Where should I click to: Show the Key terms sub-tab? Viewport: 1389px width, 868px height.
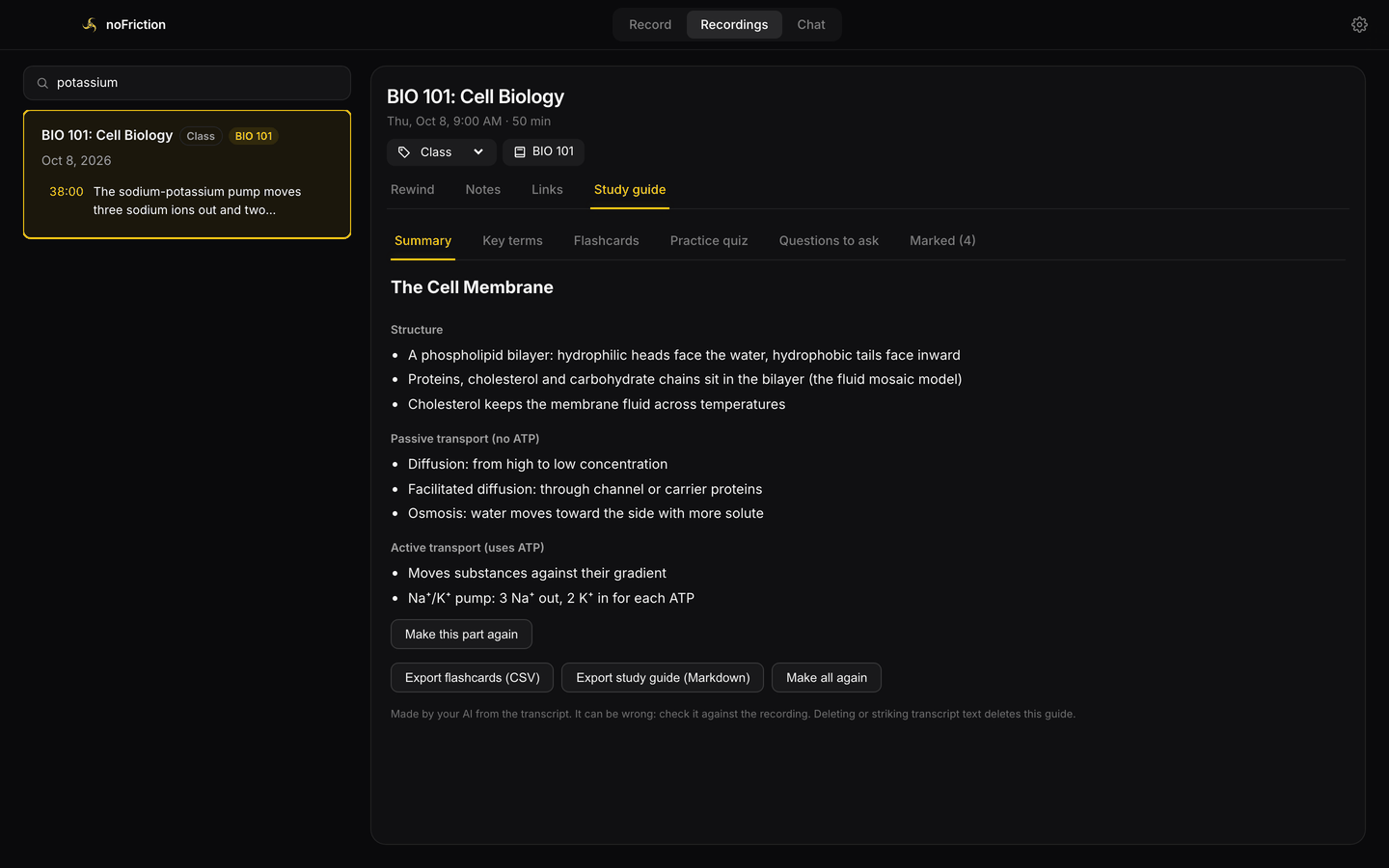(x=512, y=241)
